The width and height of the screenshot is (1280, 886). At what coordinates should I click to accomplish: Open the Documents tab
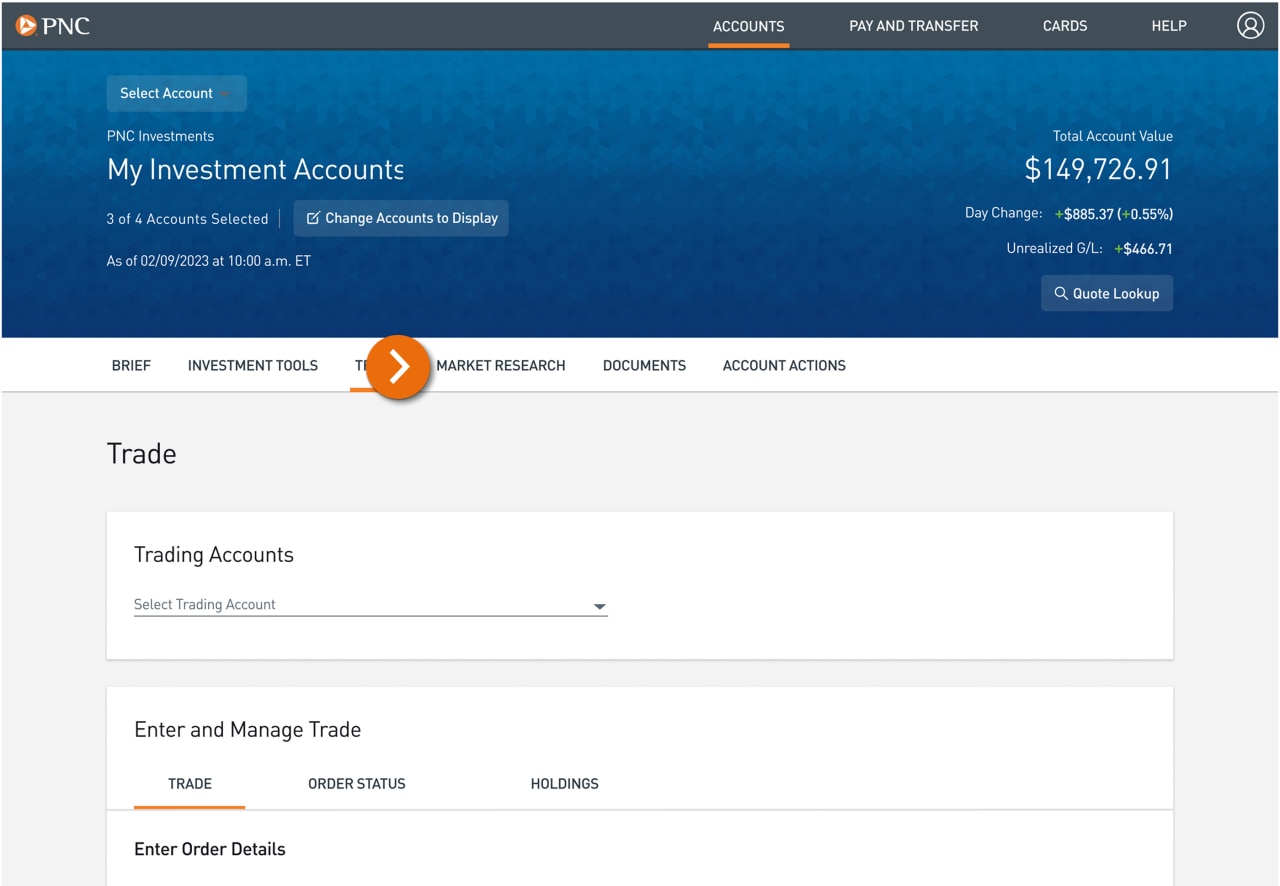pos(644,365)
